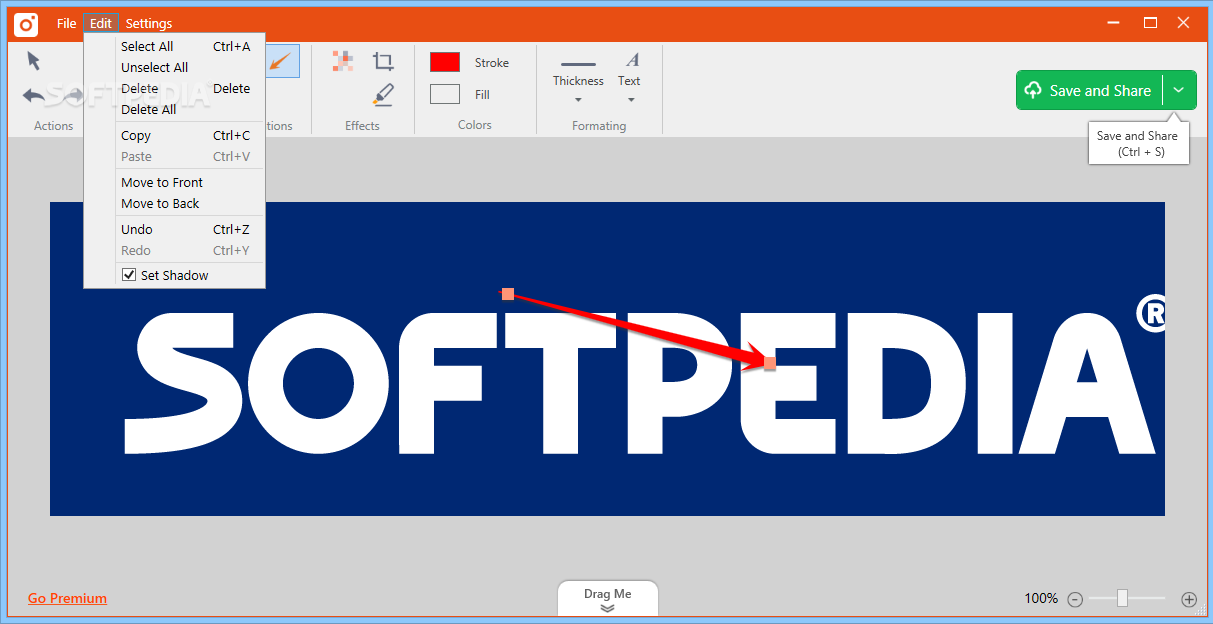Choose Select All from Edit menu
Screen dimensions: 1213x624
(174, 46)
